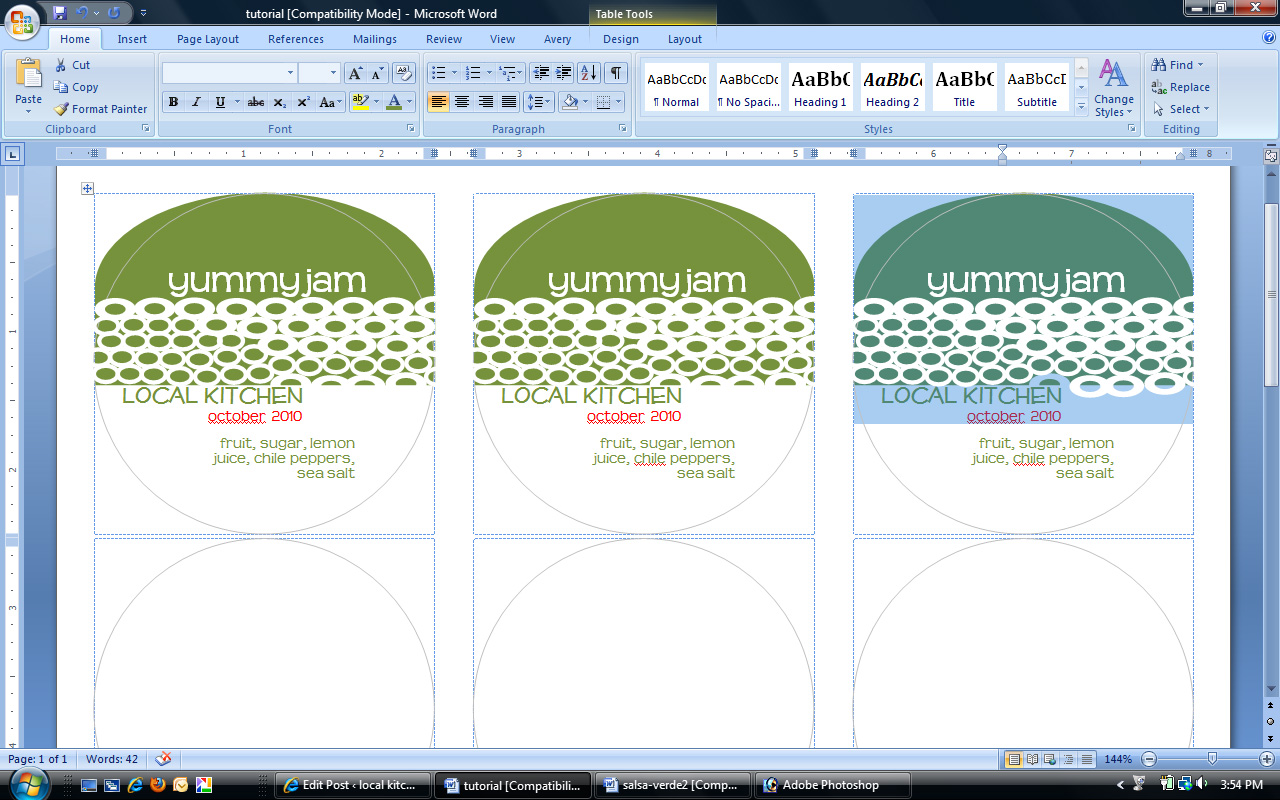Open Adobe Photoshop from the taskbar
This screenshot has width=1280, height=800.
(832, 785)
